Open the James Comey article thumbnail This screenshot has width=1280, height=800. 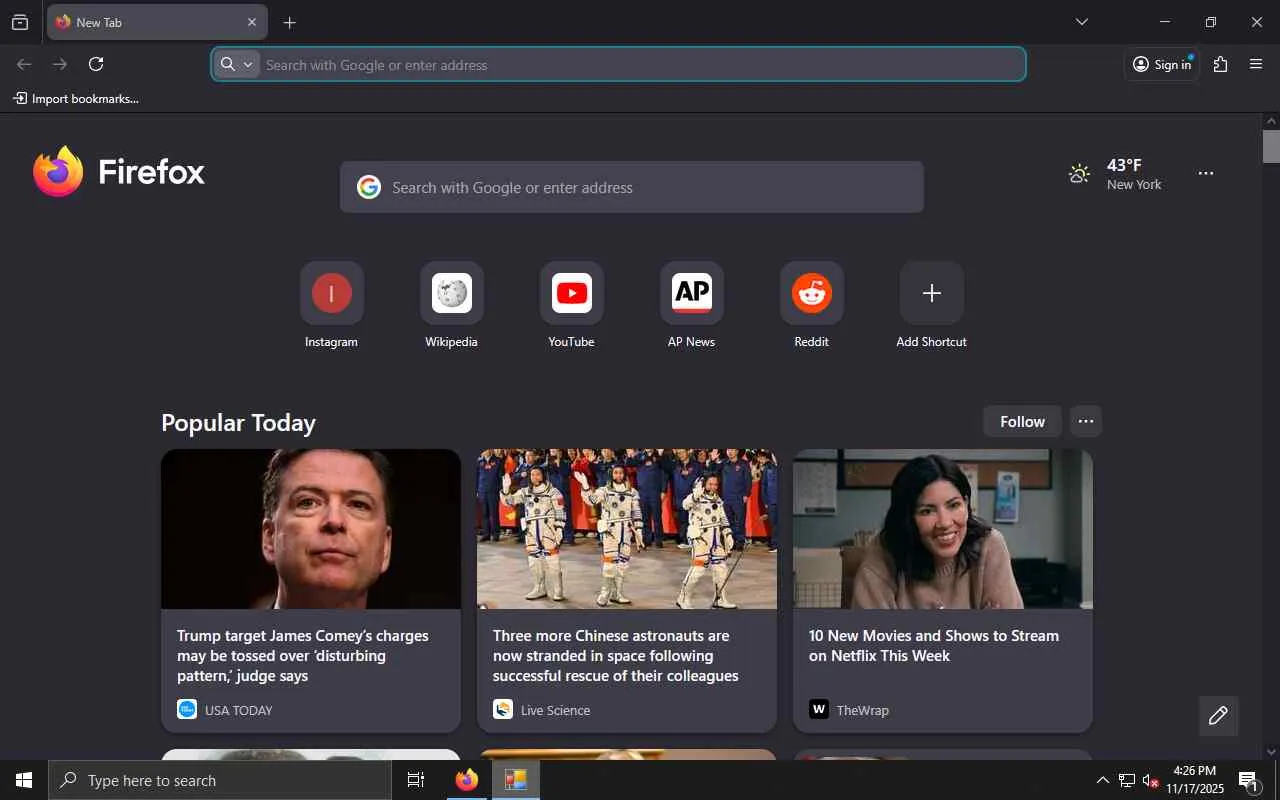[311, 529]
